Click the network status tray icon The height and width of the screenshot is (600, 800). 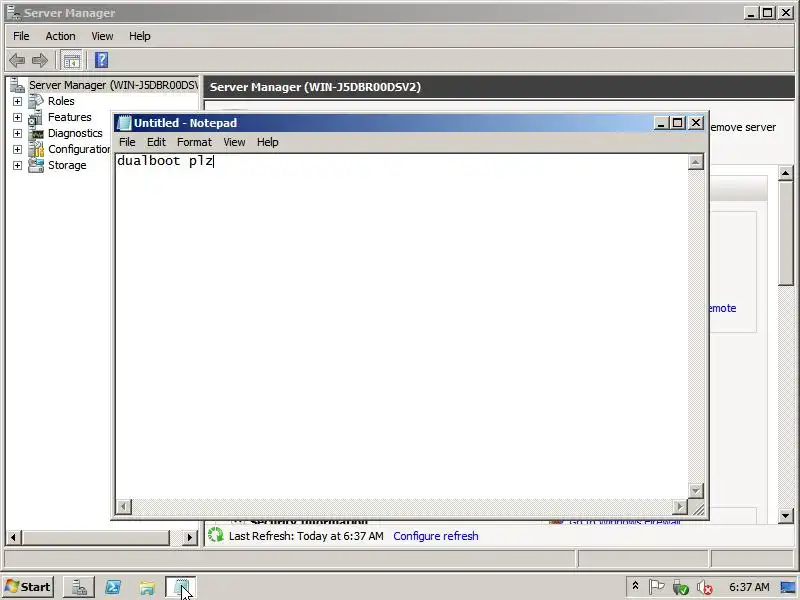coord(680,588)
